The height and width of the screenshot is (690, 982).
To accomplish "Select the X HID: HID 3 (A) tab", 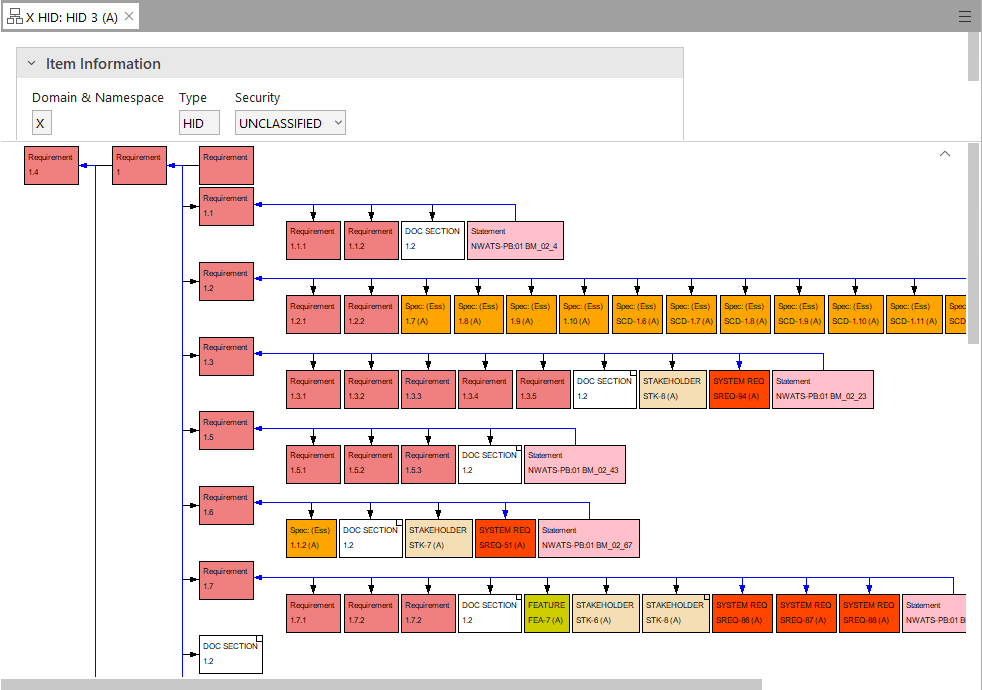I will click(x=71, y=17).
